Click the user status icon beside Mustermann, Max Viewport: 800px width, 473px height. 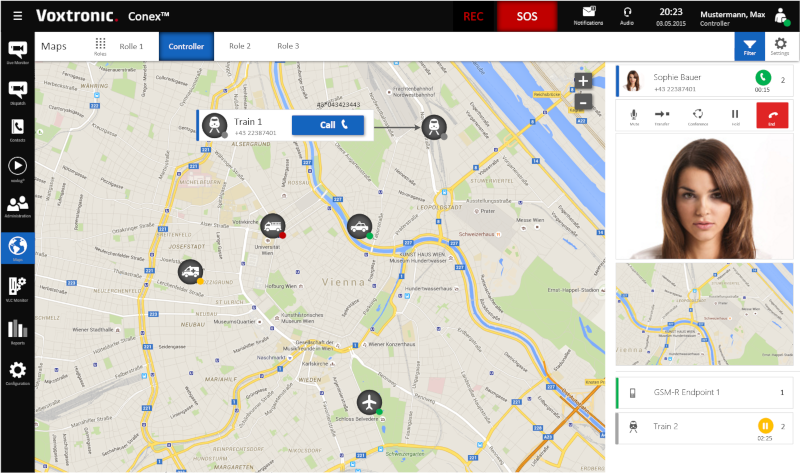point(781,16)
